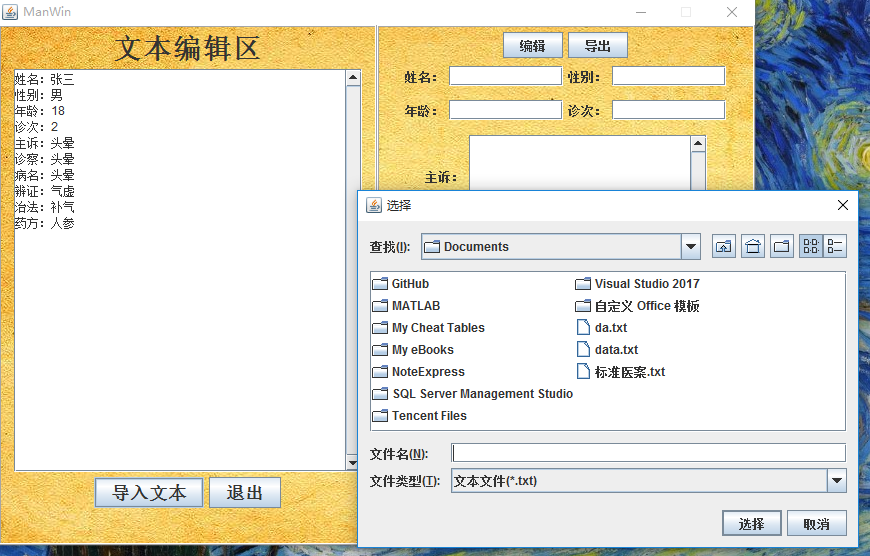870x556 pixels.
Task: Click the line 姓名: 张三 in editor
Action: (44, 79)
